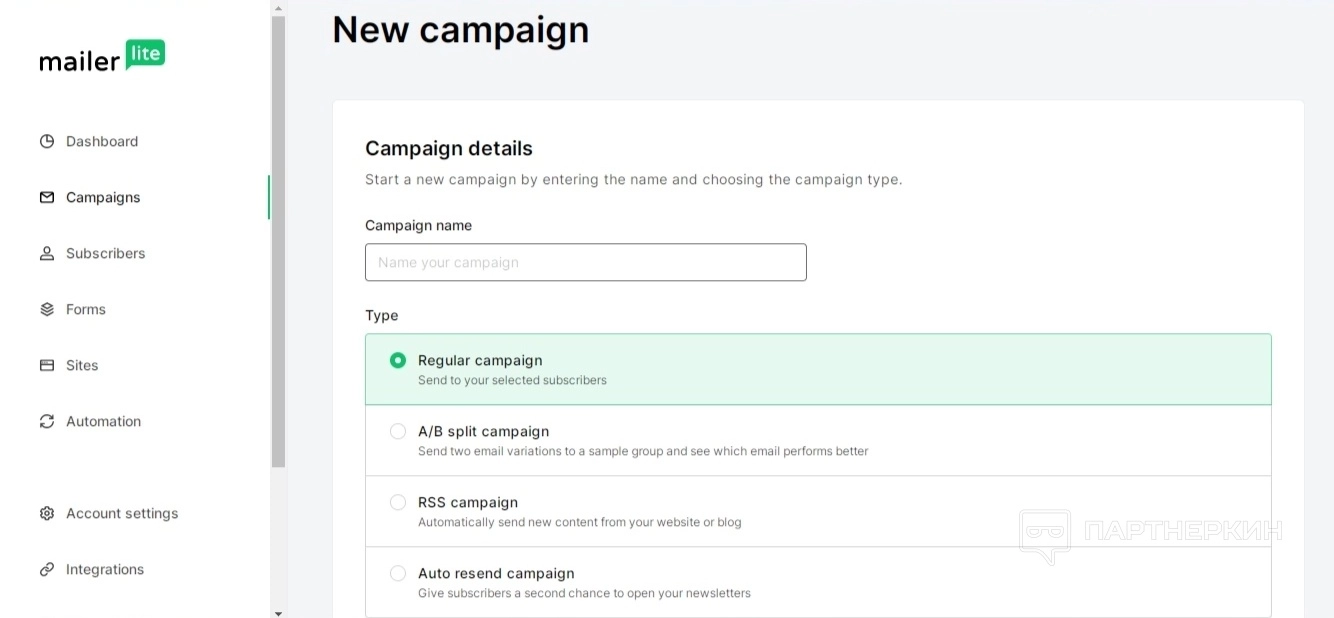The height and width of the screenshot is (618, 1334).
Task: Click the Forms layers icon
Action: (x=47, y=309)
